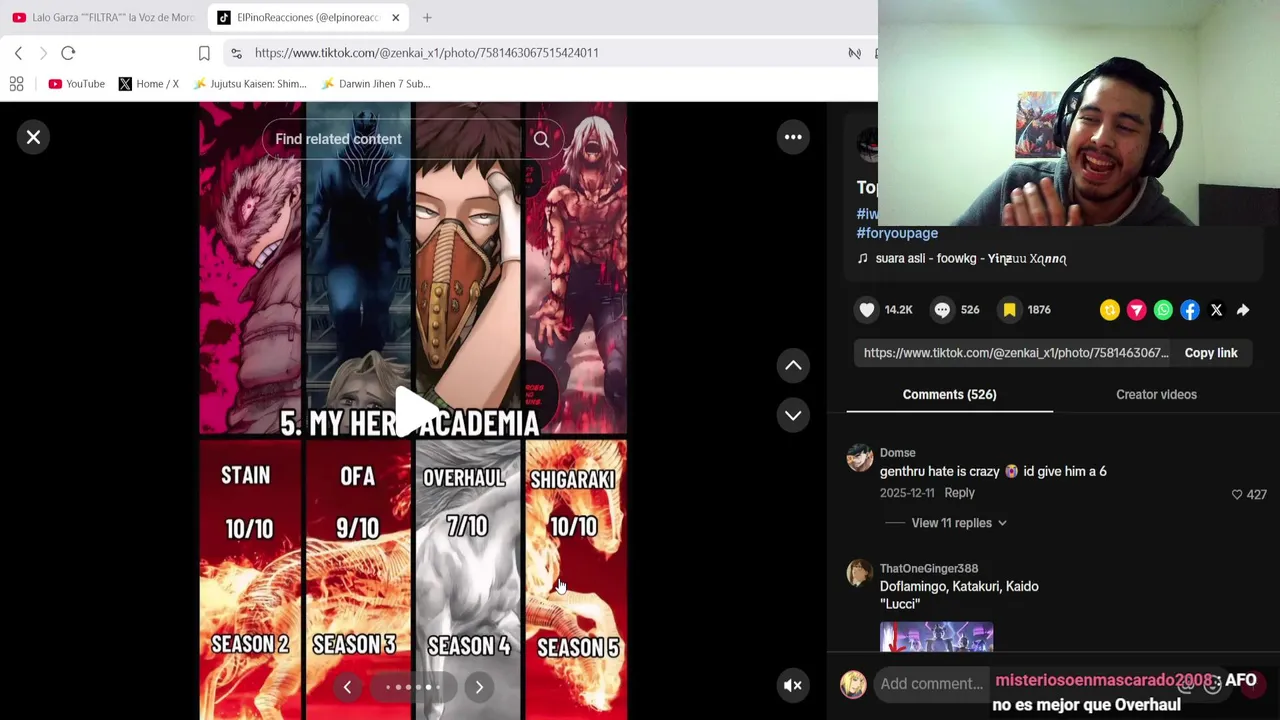This screenshot has height=720, width=1280.
Task: Go back in browser history
Action: (x=18, y=53)
